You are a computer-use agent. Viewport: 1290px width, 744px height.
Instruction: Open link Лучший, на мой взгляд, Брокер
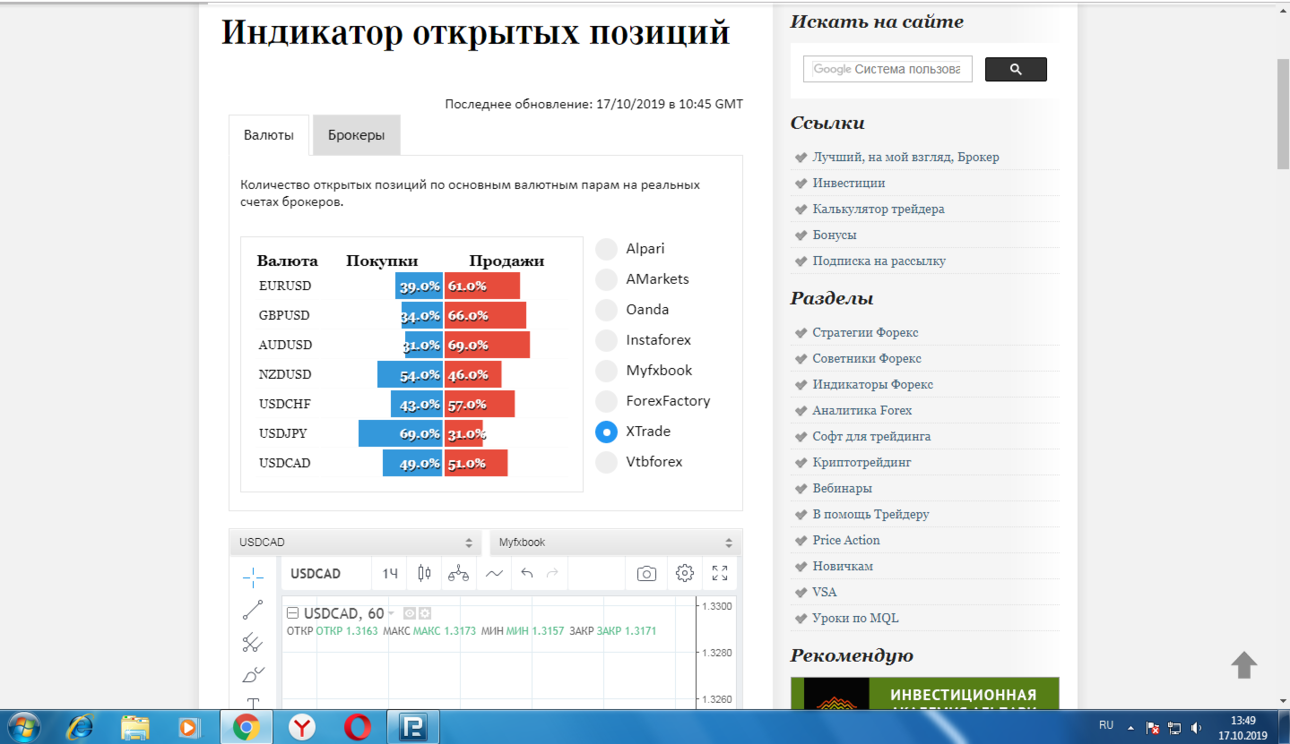click(x=906, y=157)
